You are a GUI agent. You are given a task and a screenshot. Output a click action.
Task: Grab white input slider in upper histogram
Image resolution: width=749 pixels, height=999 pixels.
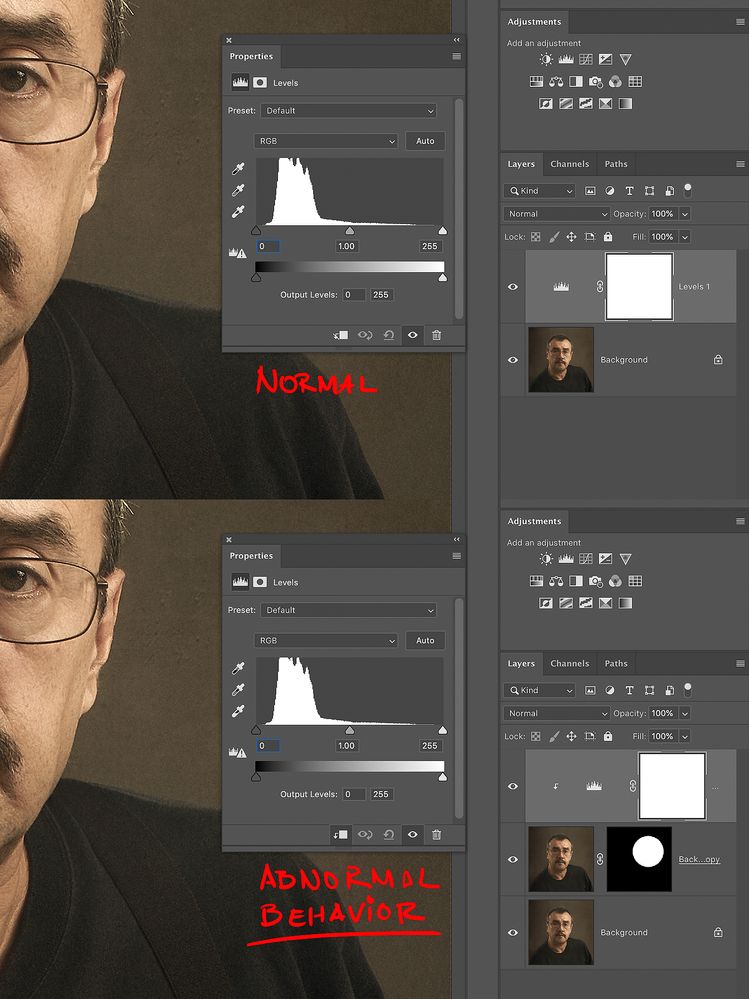click(x=443, y=231)
